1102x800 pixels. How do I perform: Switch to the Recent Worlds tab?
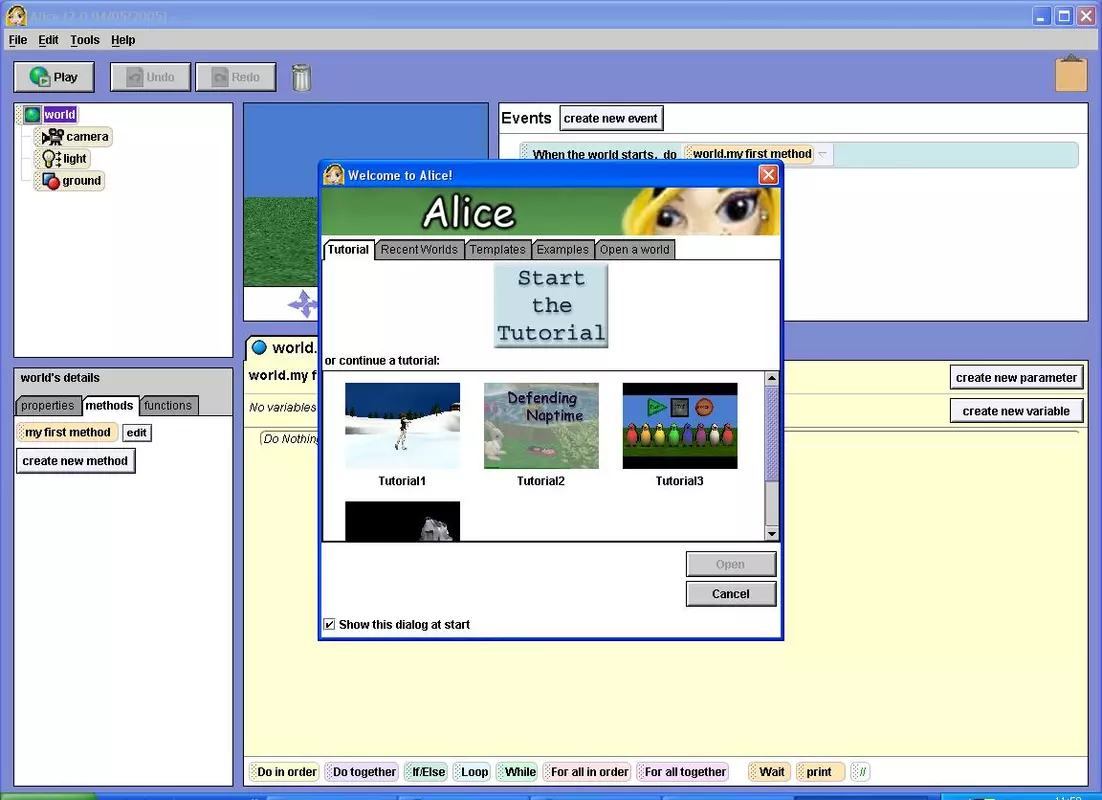click(419, 250)
